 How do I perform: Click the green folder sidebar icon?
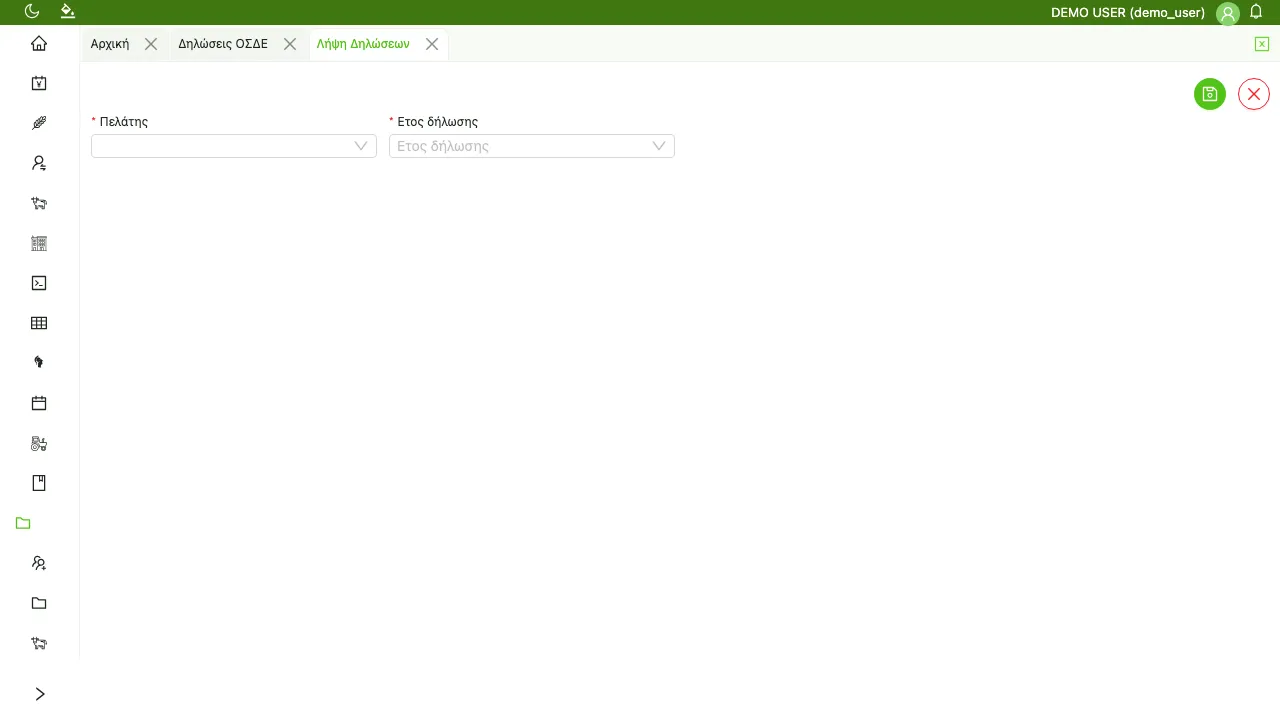pyautogui.click(x=24, y=523)
